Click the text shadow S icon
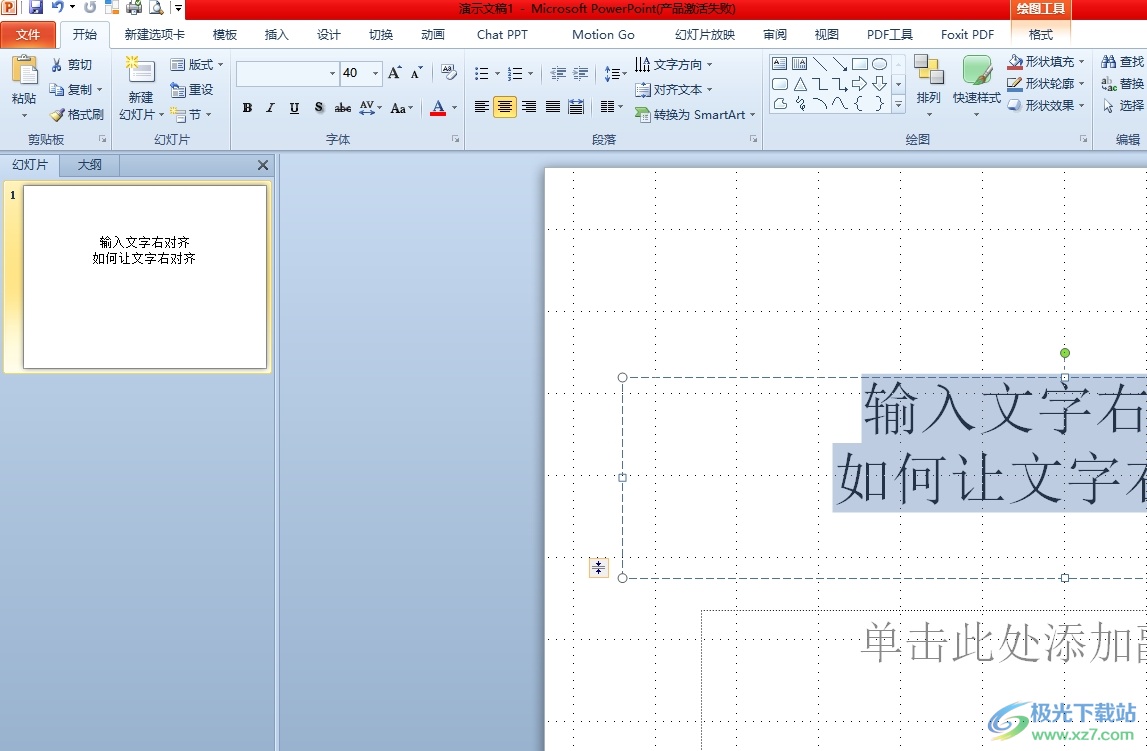Screen dimensions: 1147x751 318,108
